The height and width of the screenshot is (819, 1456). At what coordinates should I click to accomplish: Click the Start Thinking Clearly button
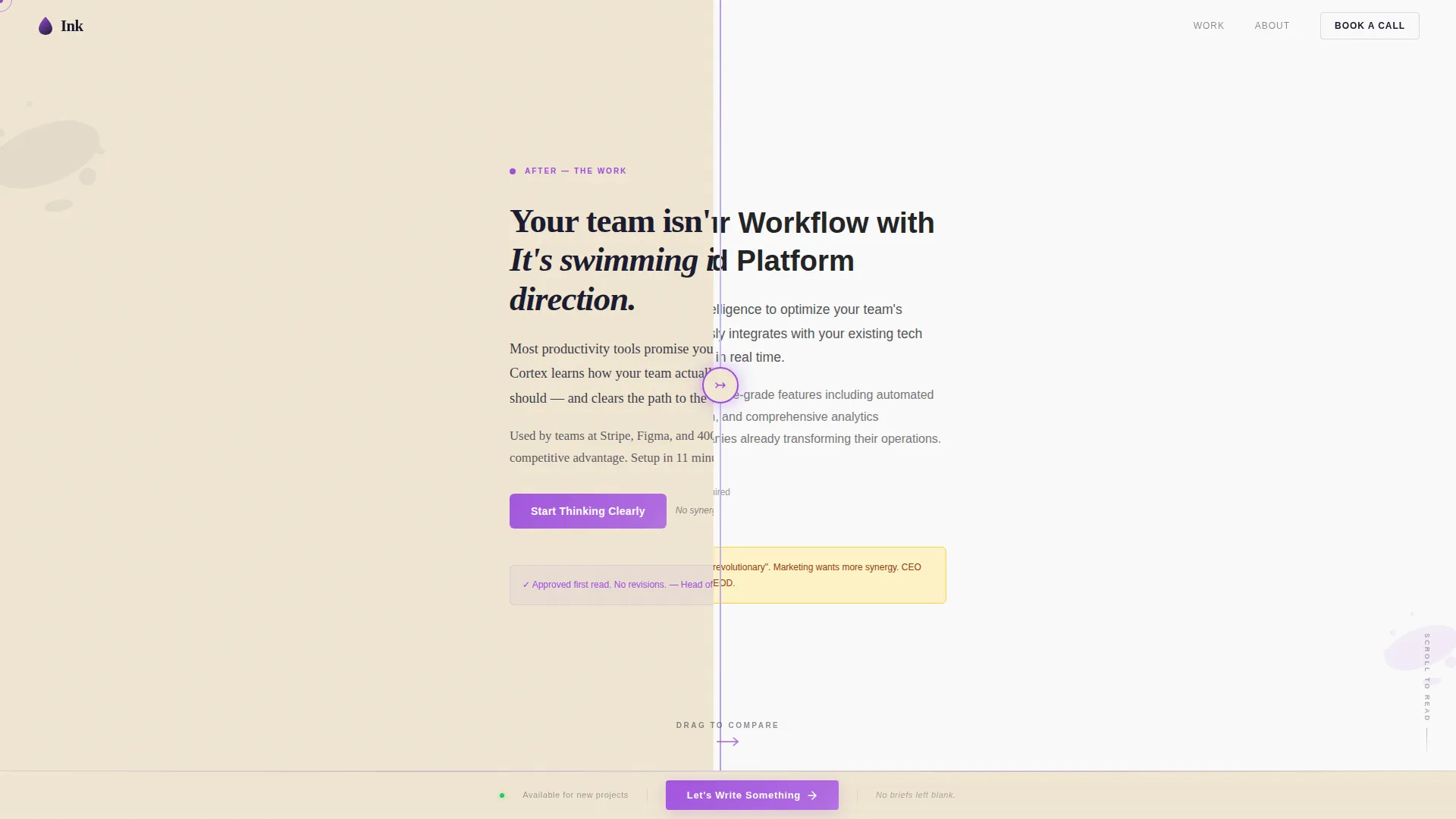coord(588,511)
